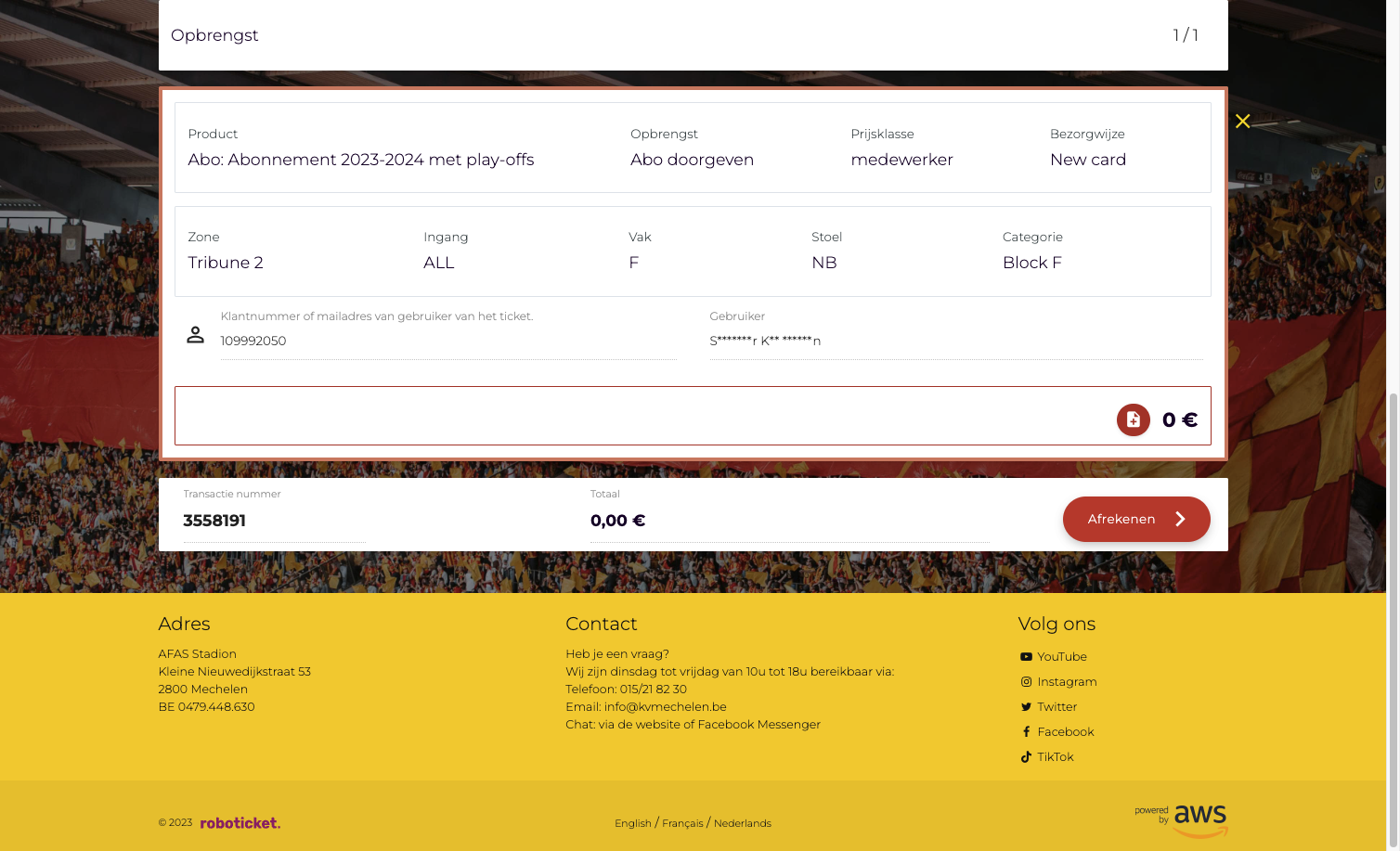Click the Gebruiker field with masked name

pyautogui.click(x=955, y=342)
